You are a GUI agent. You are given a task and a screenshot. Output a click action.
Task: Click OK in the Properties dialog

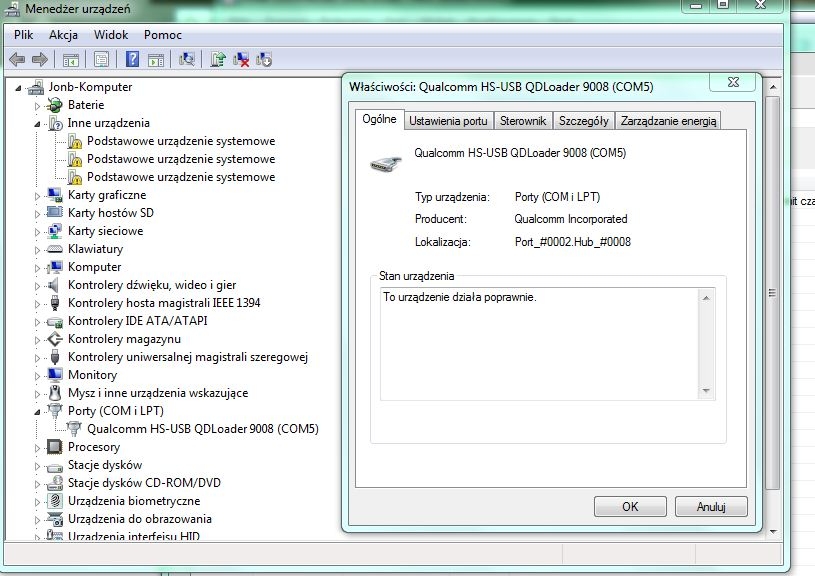(x=630, y=506)
